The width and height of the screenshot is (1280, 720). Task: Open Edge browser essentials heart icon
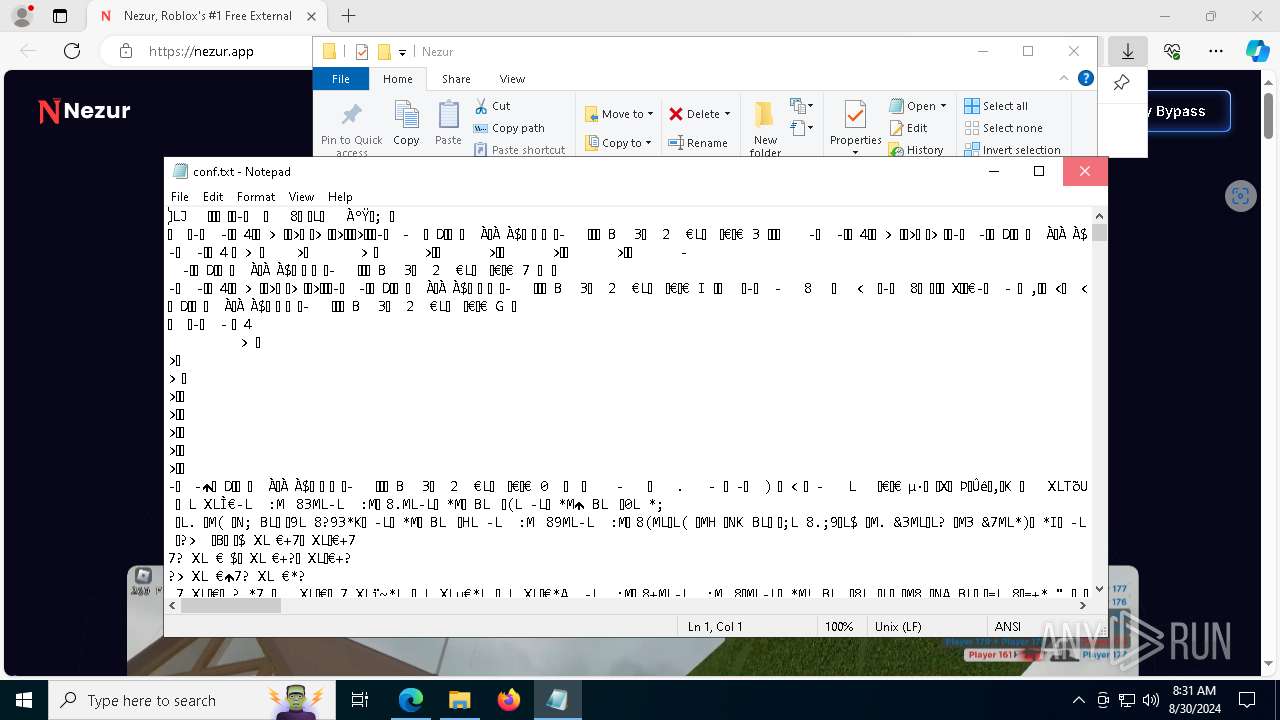point(1172,51)
